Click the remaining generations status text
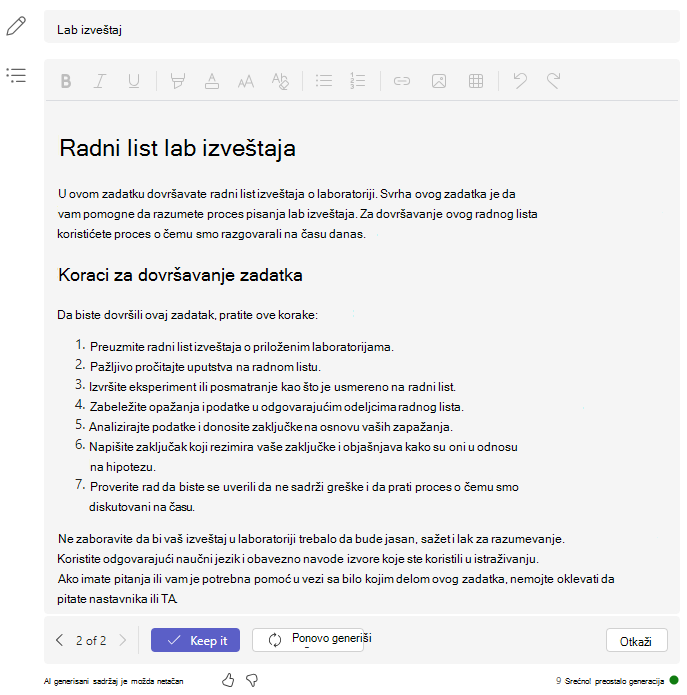Screen dimensions: 687x695 (610, 681)
